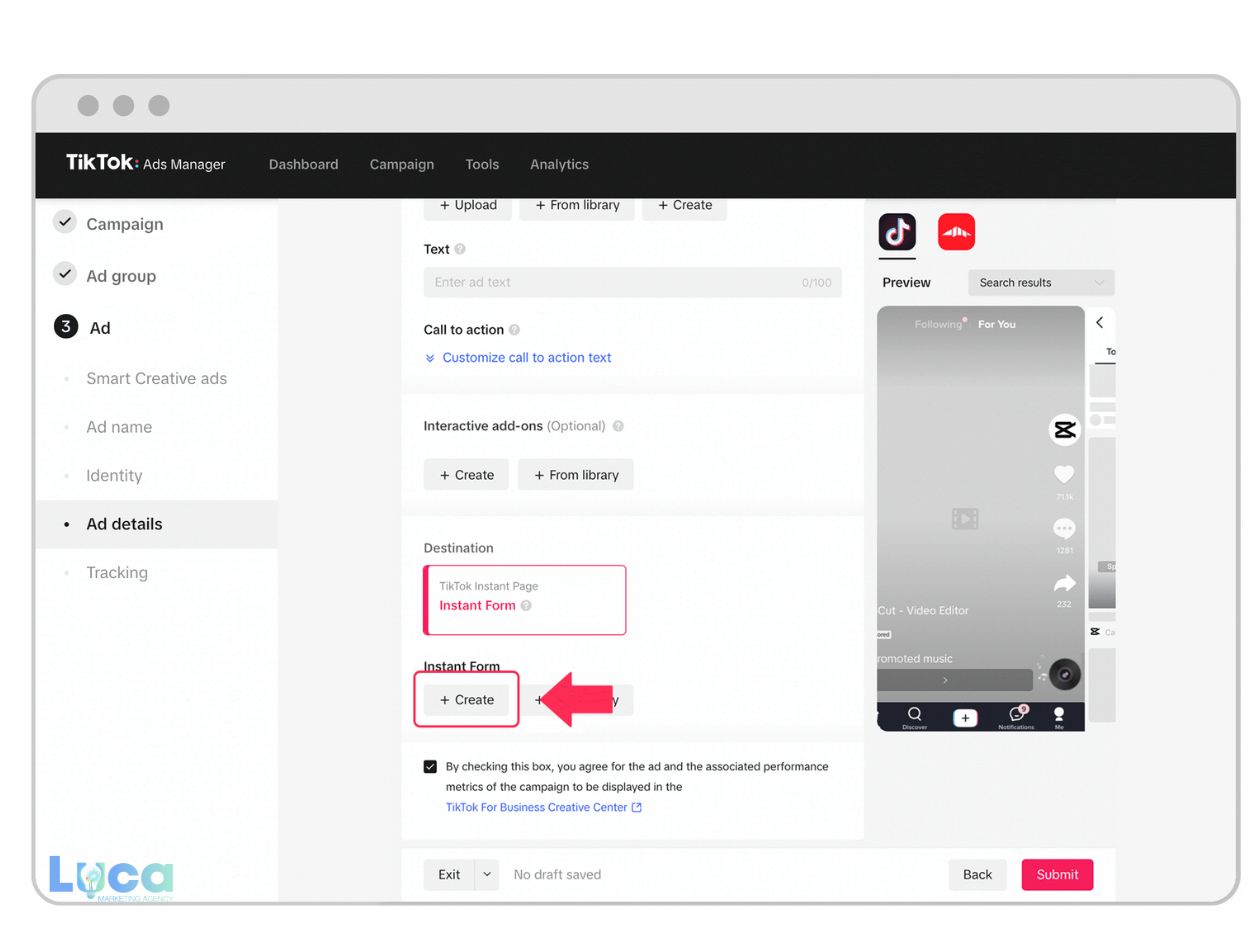This screenshot has width=1260, height=948.
Task: Create a new Instant Form
Action: (x=466, y=700)
